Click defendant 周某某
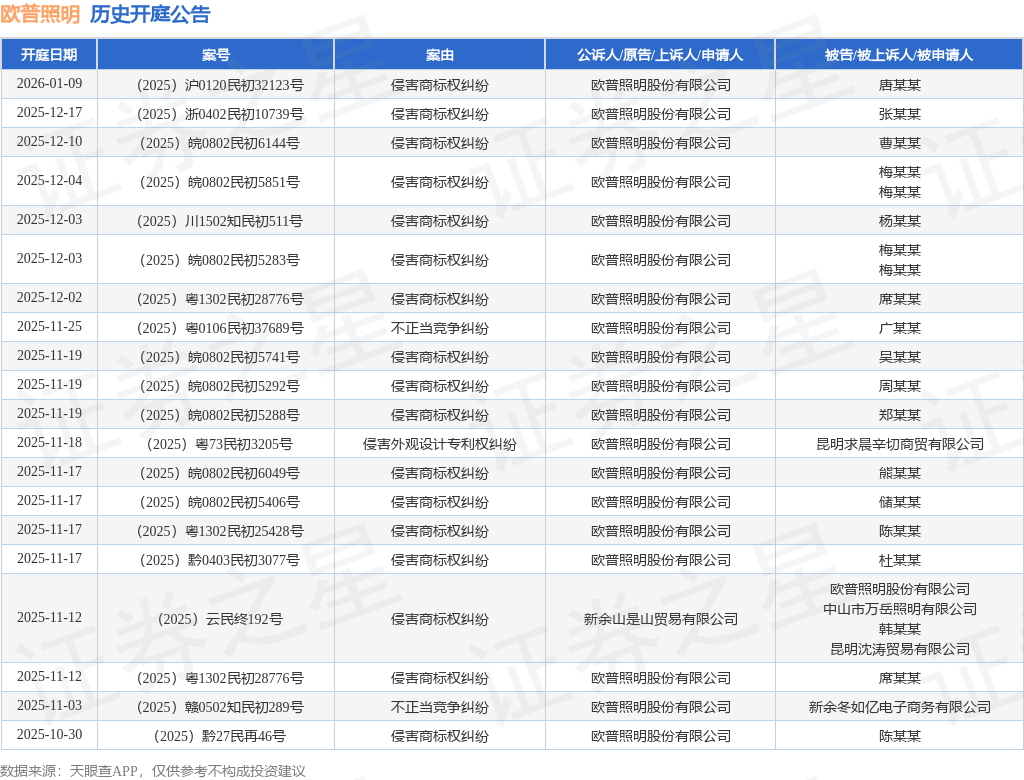Screen dimensions: 1024x780 pyautogui.click(x=899, y=386)
